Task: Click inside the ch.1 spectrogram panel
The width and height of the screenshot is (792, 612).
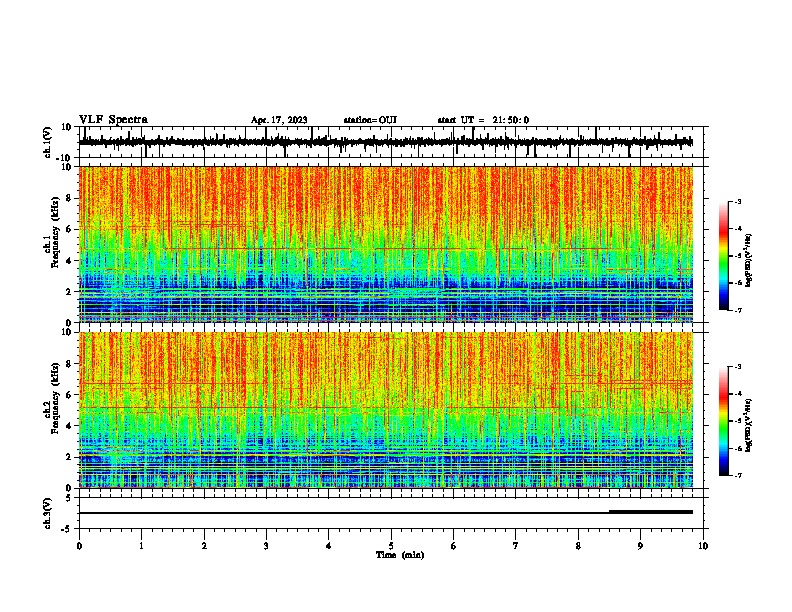Action: [386, 244]
